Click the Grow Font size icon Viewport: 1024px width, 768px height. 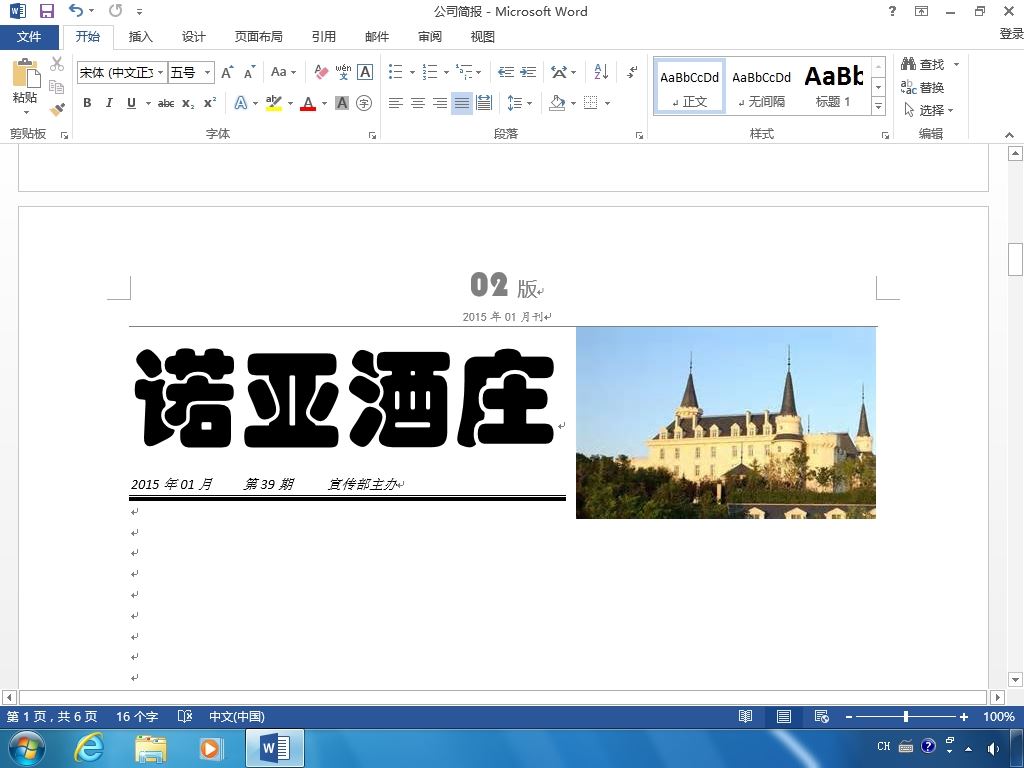[227, 72]
